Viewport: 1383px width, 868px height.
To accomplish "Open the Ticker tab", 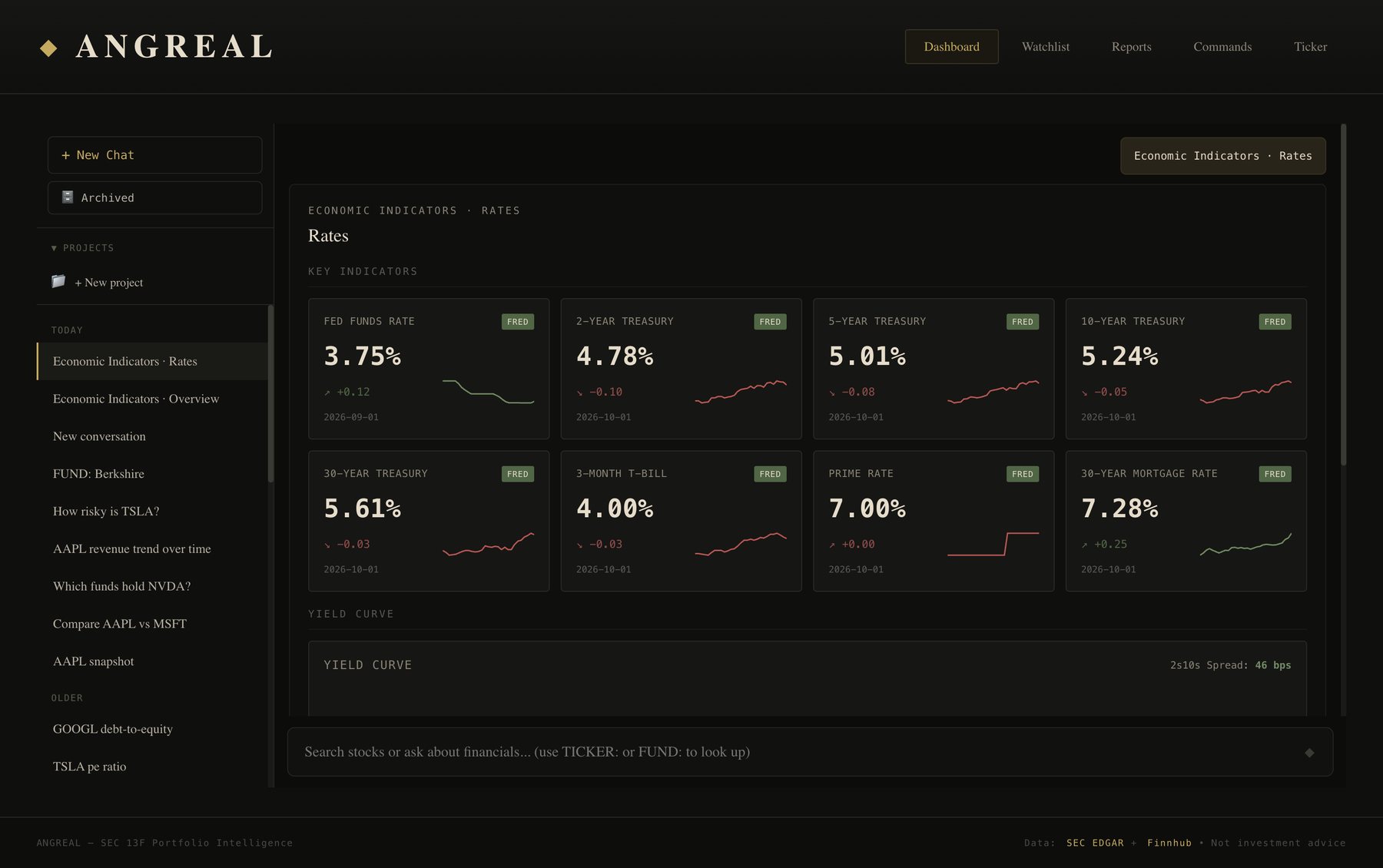I will click(1310, 47).
